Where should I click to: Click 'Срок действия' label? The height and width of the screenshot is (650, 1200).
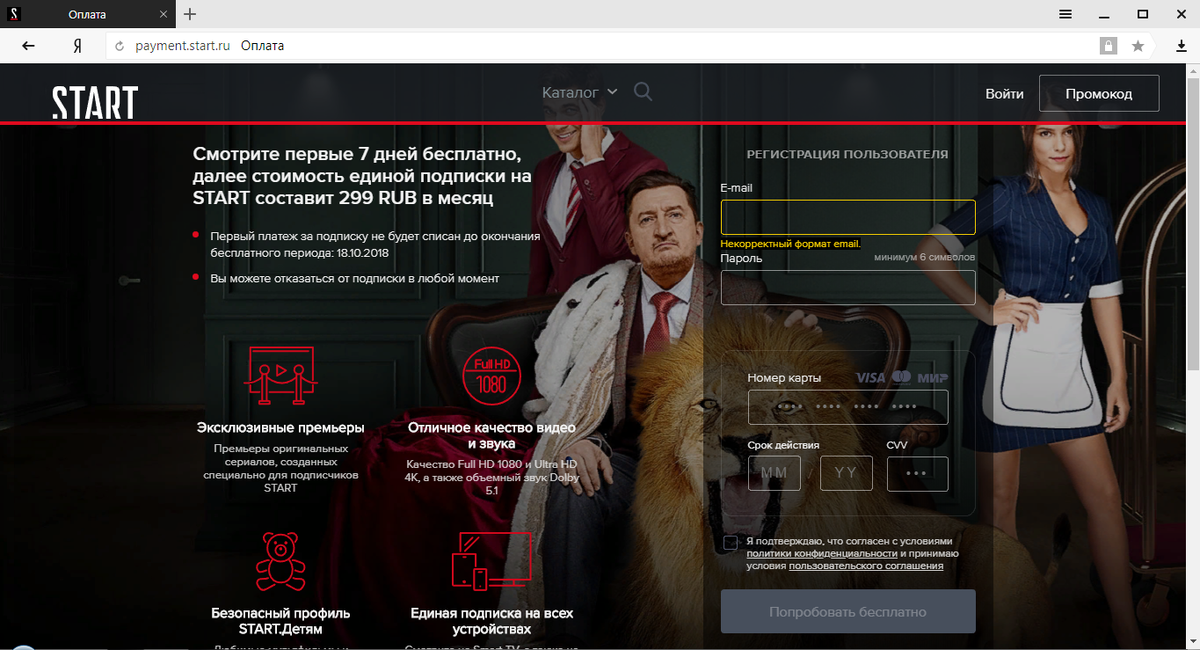[783, 444]
